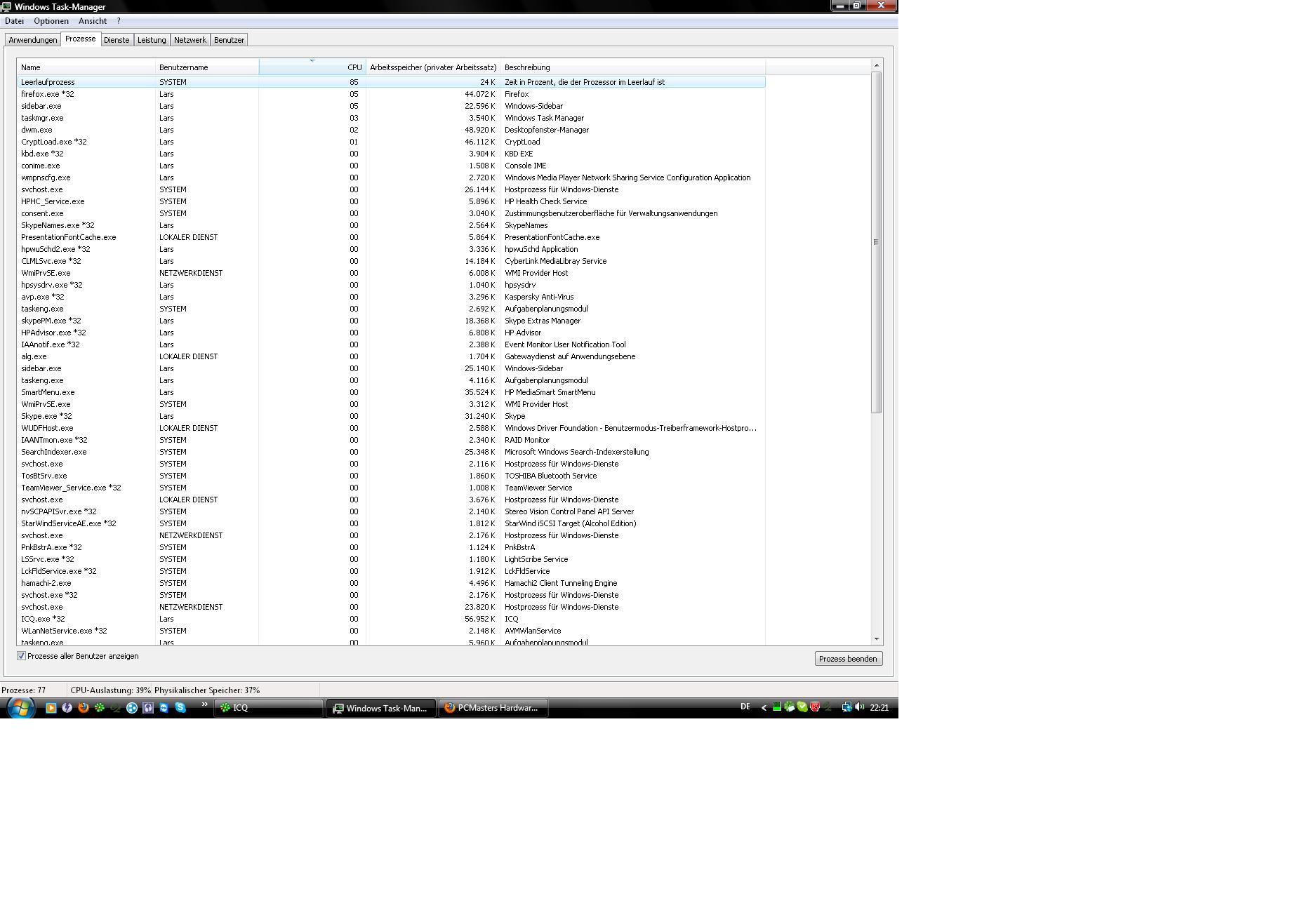Viewport: 1295px width, 924px height.
Task: Click the Firefox quick launch icon
Action: pyautogui.click(x=84, y=708)
